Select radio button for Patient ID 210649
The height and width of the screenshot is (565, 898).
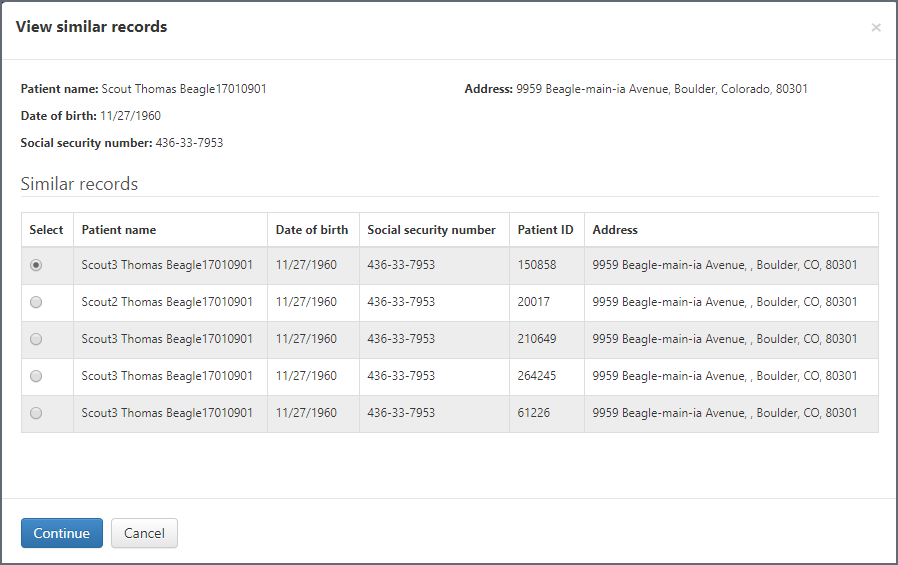(x=36, y=339)
